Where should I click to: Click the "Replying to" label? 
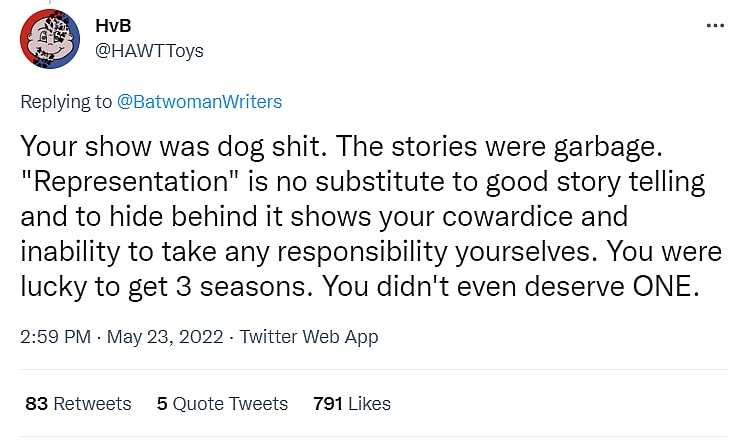pos(66,101)
